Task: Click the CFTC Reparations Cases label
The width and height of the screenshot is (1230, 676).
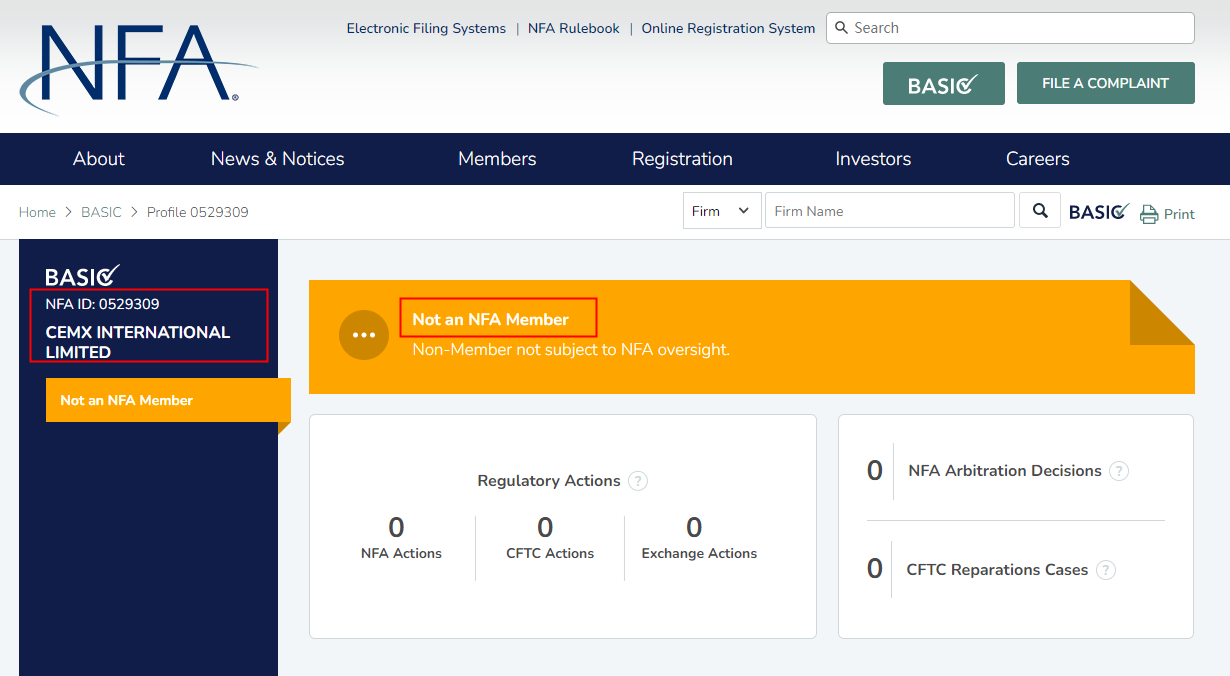Action: (997, 570)
